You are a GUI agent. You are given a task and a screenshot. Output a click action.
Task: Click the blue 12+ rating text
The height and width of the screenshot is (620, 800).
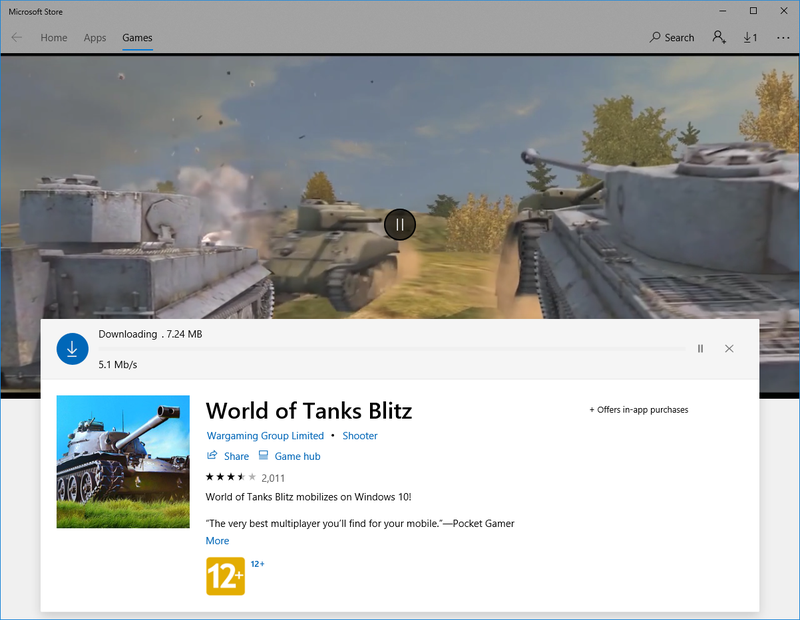tap(257, 564)
